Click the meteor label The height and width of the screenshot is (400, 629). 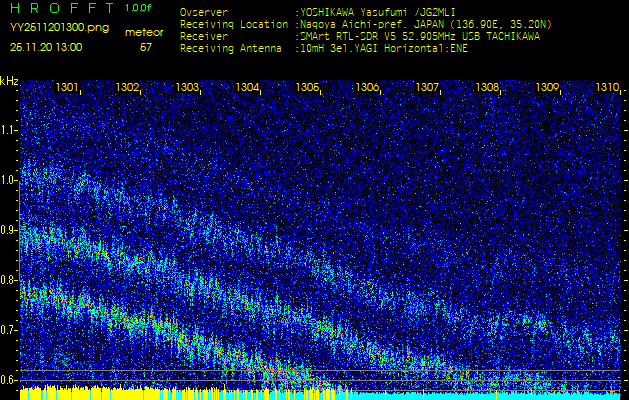(144, 33)
